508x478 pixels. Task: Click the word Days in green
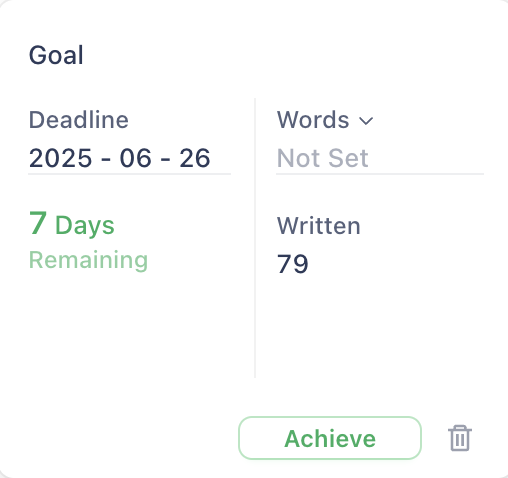[x=85, y=226]
